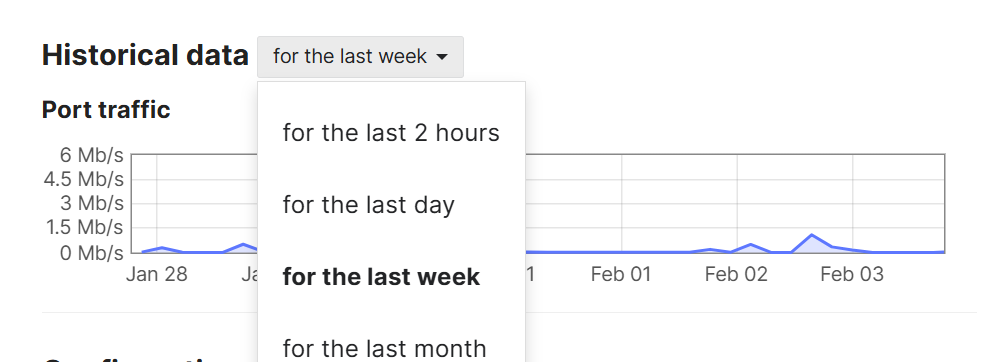Open the "for the last week" dropdown button

[360, 57]
